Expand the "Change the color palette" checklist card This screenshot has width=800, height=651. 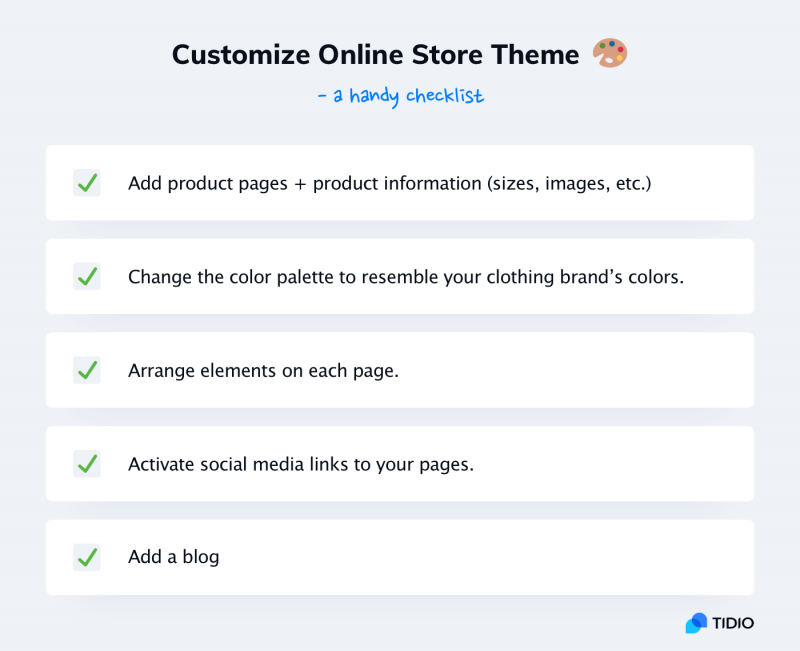pos(400,276)
